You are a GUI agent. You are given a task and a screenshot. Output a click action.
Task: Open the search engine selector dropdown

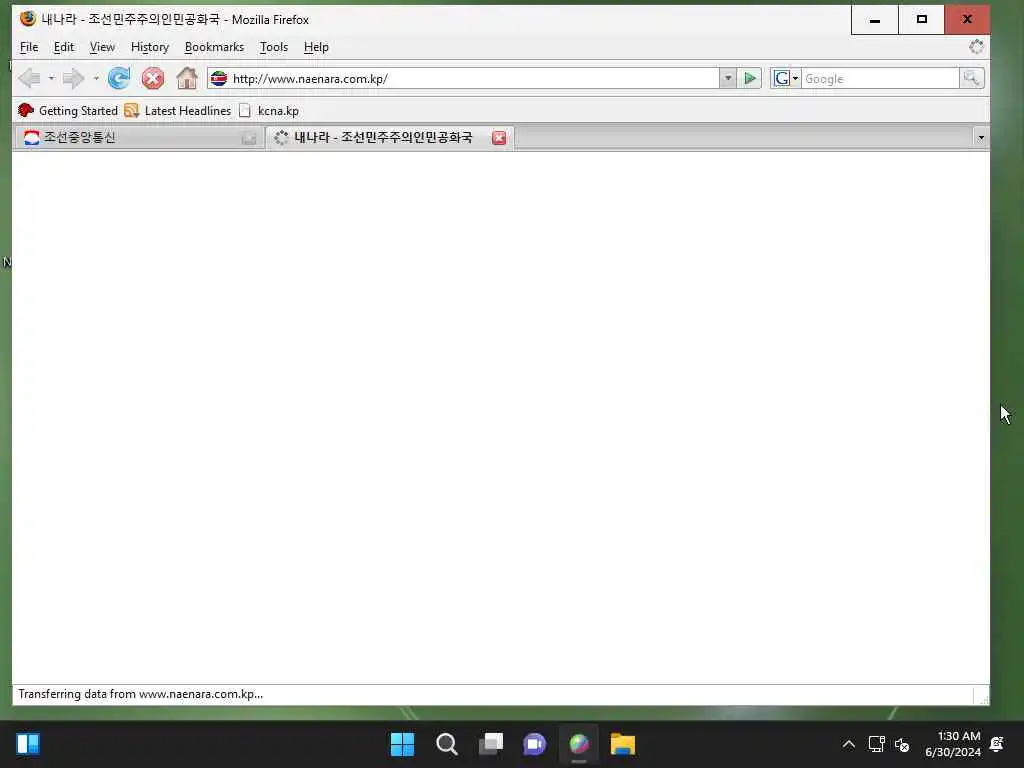pos(786,78)
